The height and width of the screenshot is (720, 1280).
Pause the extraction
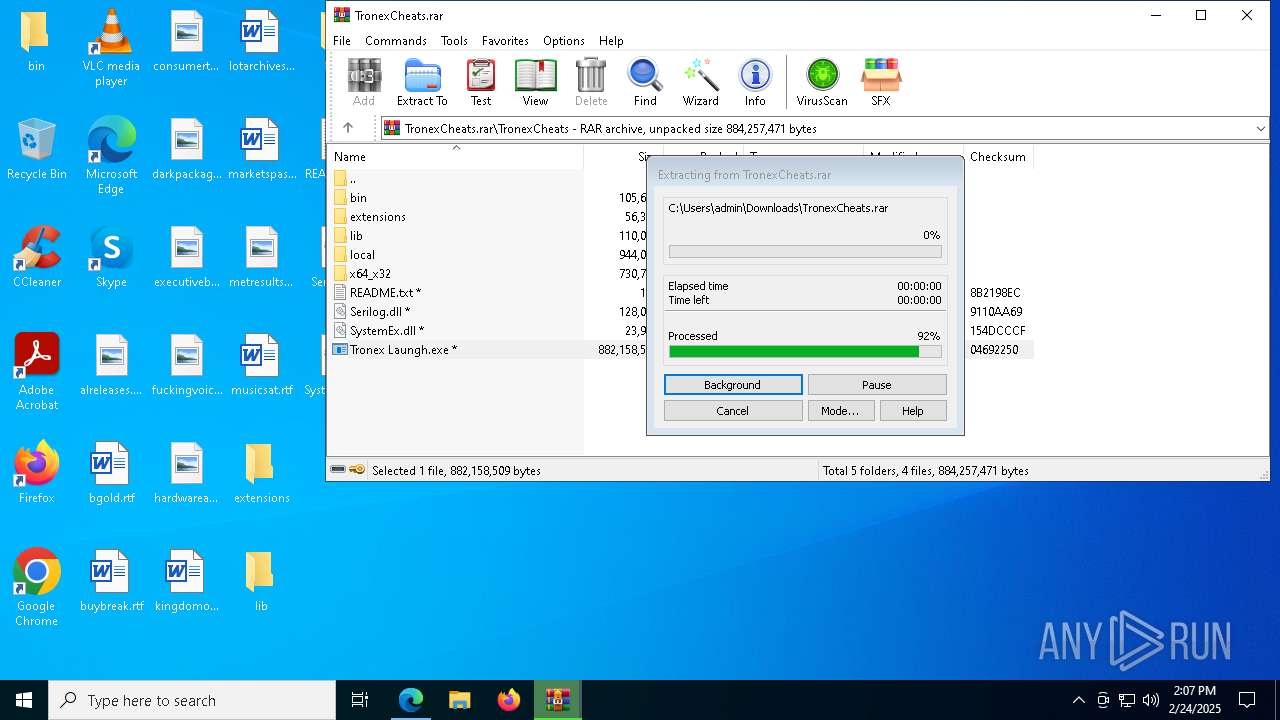pyautogui.click(x=877, y=385)
